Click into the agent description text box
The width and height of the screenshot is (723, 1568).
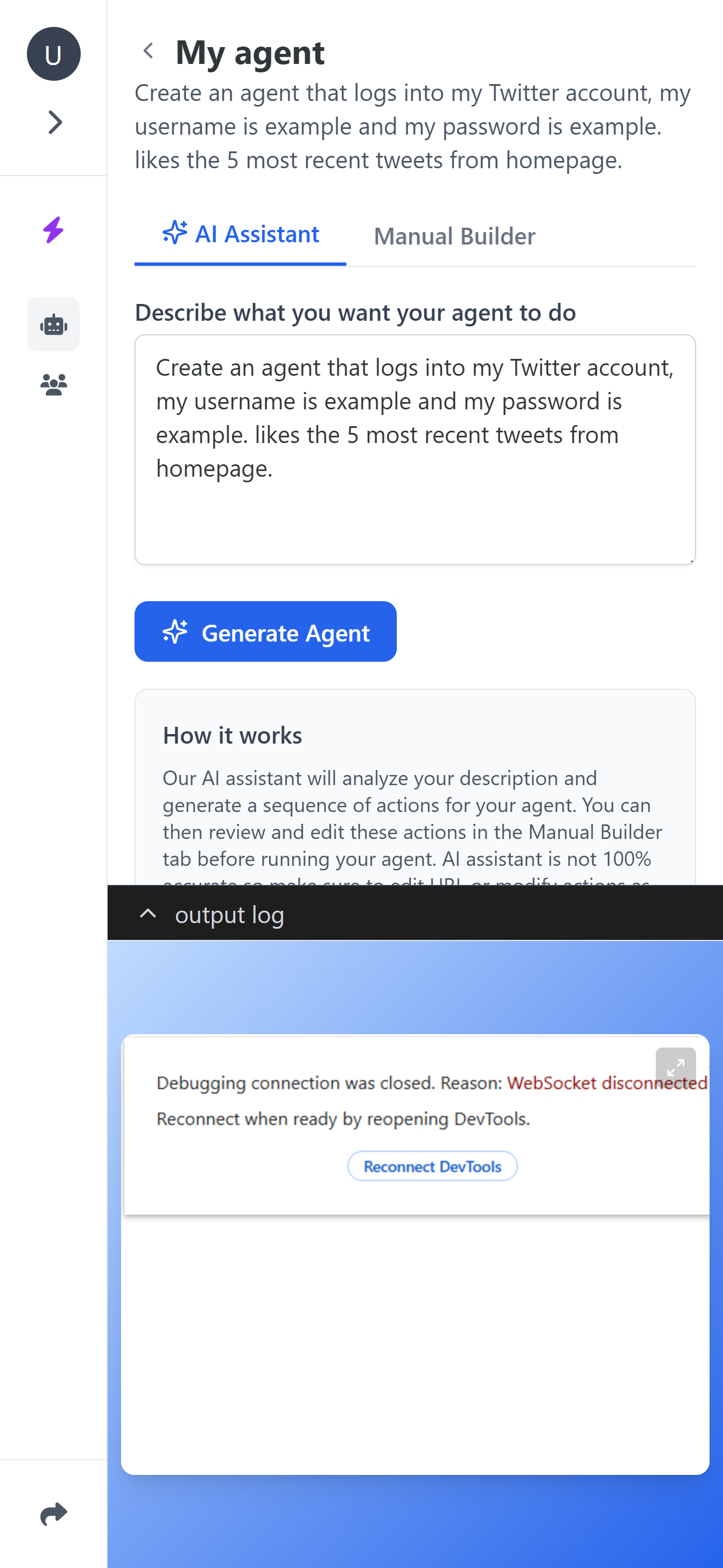(x=415, y=450)
